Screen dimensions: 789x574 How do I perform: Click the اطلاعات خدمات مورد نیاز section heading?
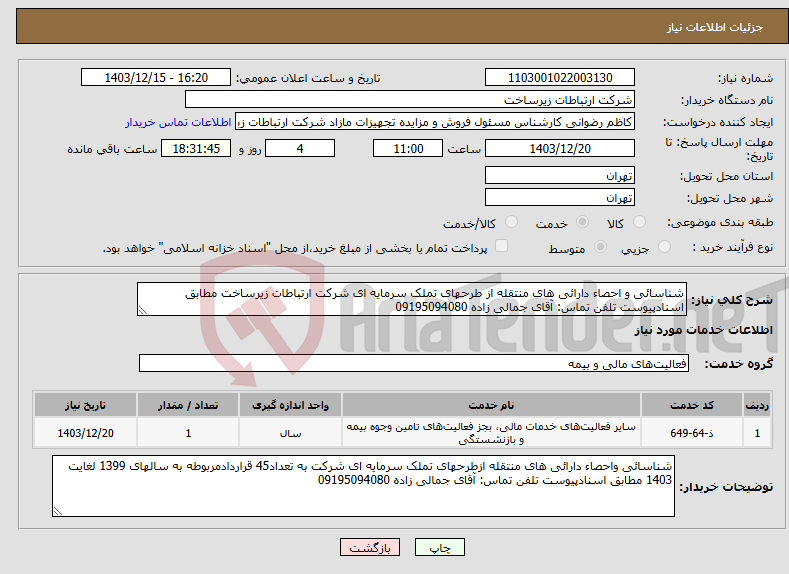703,330
